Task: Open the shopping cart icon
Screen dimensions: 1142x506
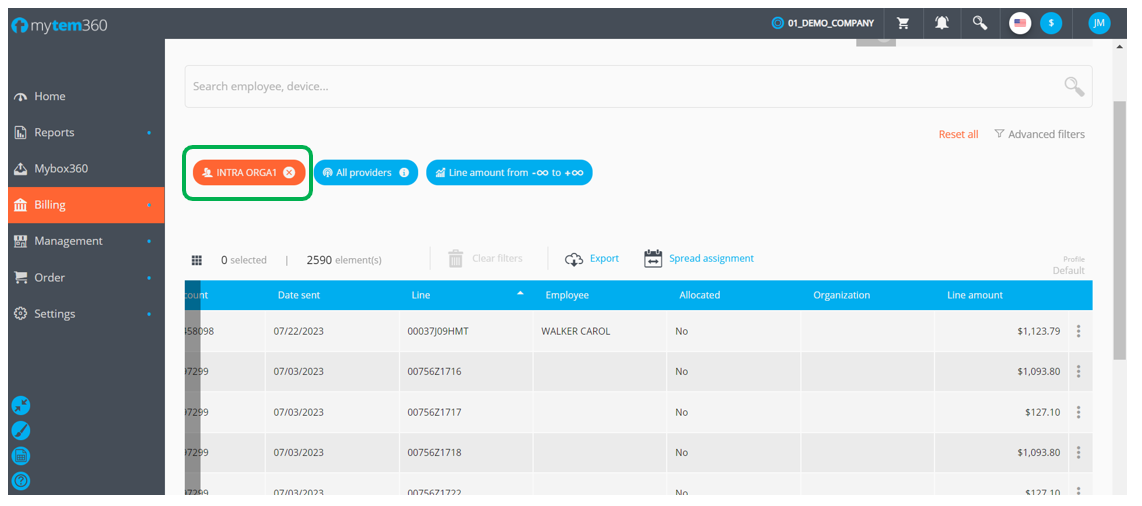Action: tap(904, 23)
